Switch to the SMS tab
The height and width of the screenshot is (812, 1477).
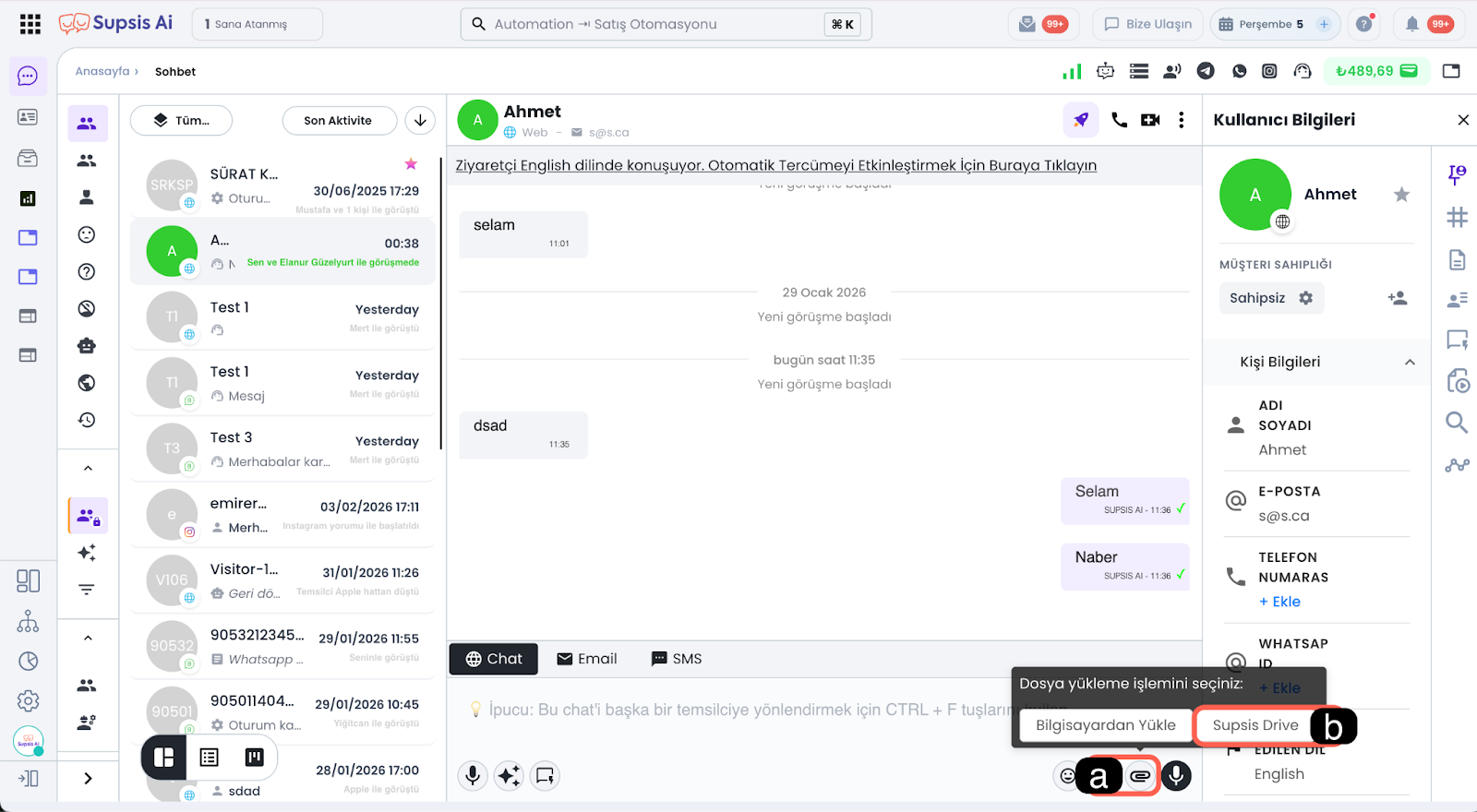click(677, 659)
